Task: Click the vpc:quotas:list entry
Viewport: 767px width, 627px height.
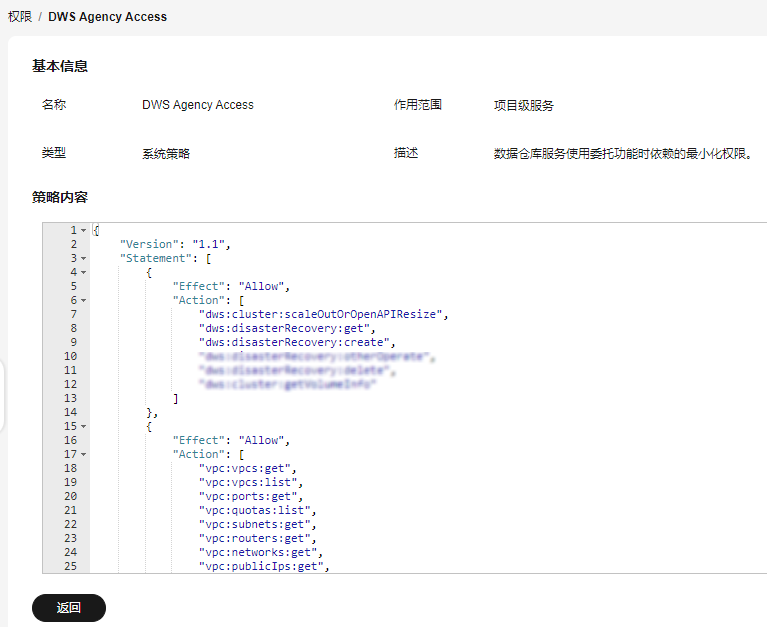Action: 257,511
